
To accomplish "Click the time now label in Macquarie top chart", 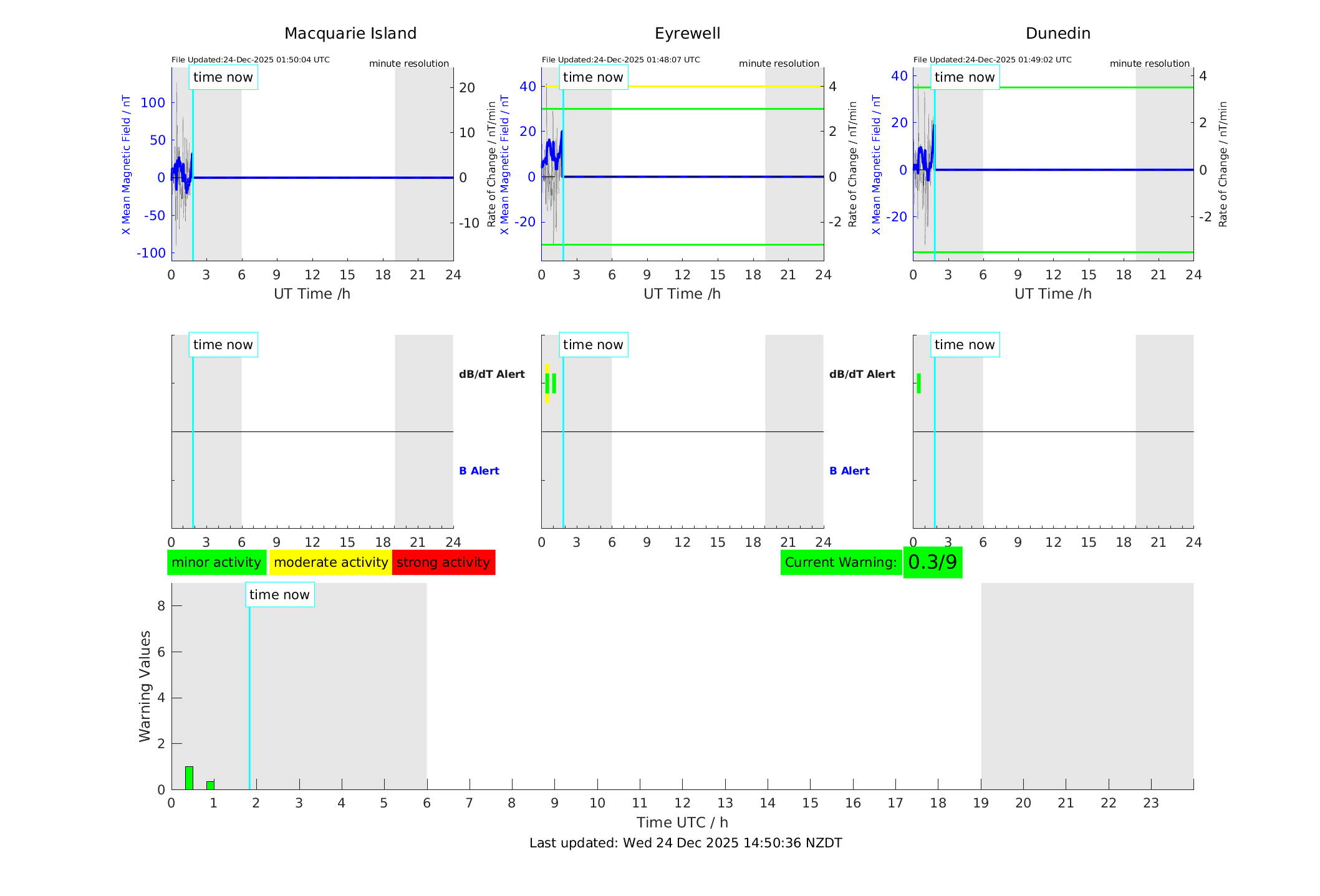I will (223, 77).
